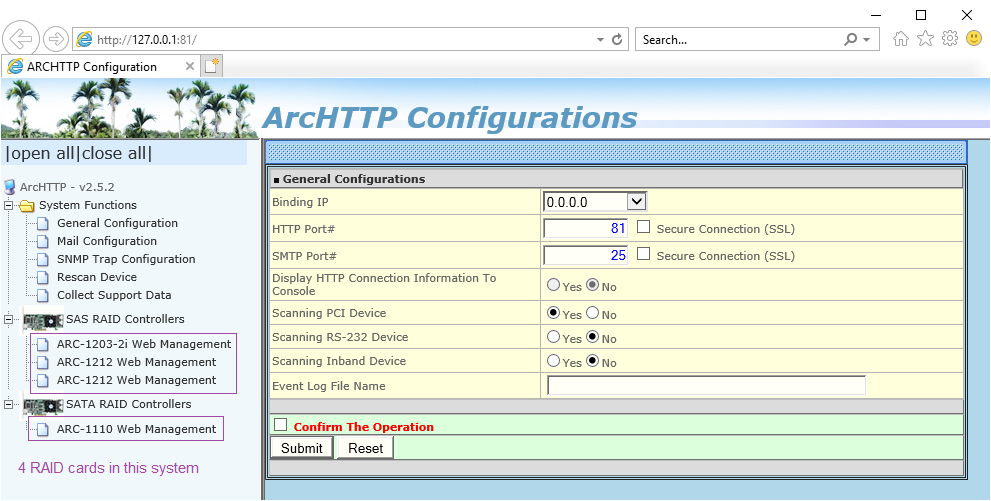Click the close all link
991x501 pixels.
click(x=114, y=153)
